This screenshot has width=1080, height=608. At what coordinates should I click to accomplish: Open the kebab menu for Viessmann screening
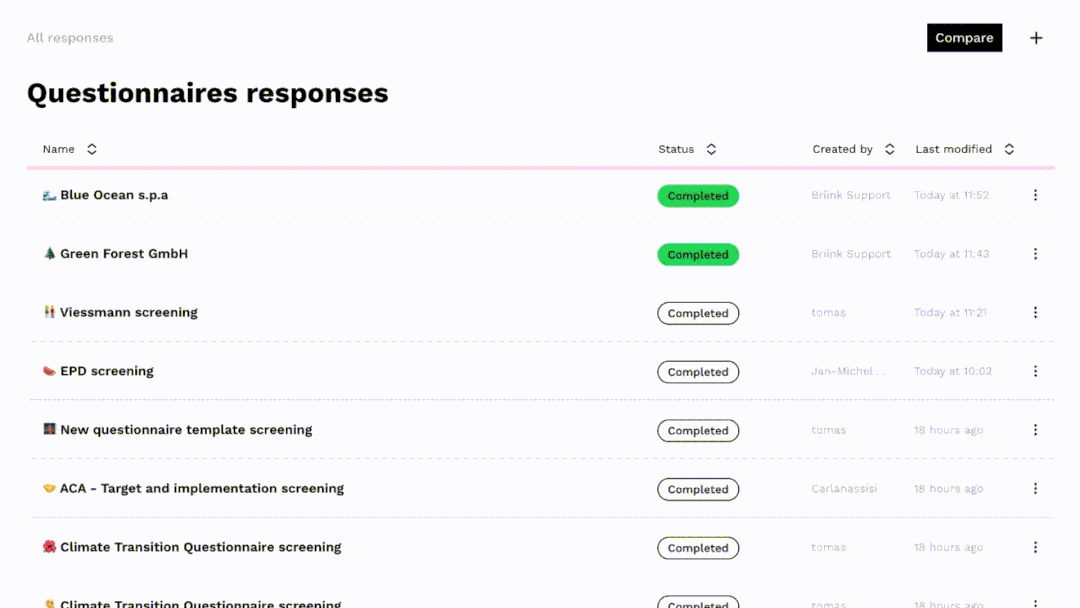[1035, 312]
